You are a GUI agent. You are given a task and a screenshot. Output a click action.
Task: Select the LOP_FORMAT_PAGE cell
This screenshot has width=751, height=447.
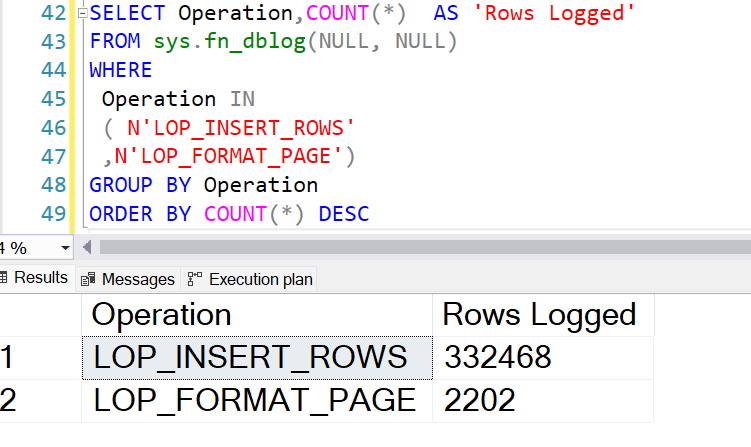coord(257,401)
